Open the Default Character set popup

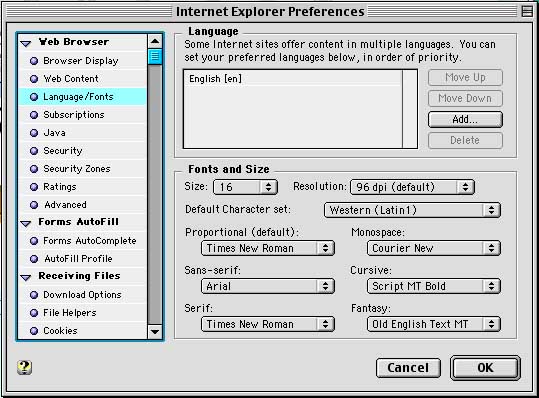[x=412, y=210]
